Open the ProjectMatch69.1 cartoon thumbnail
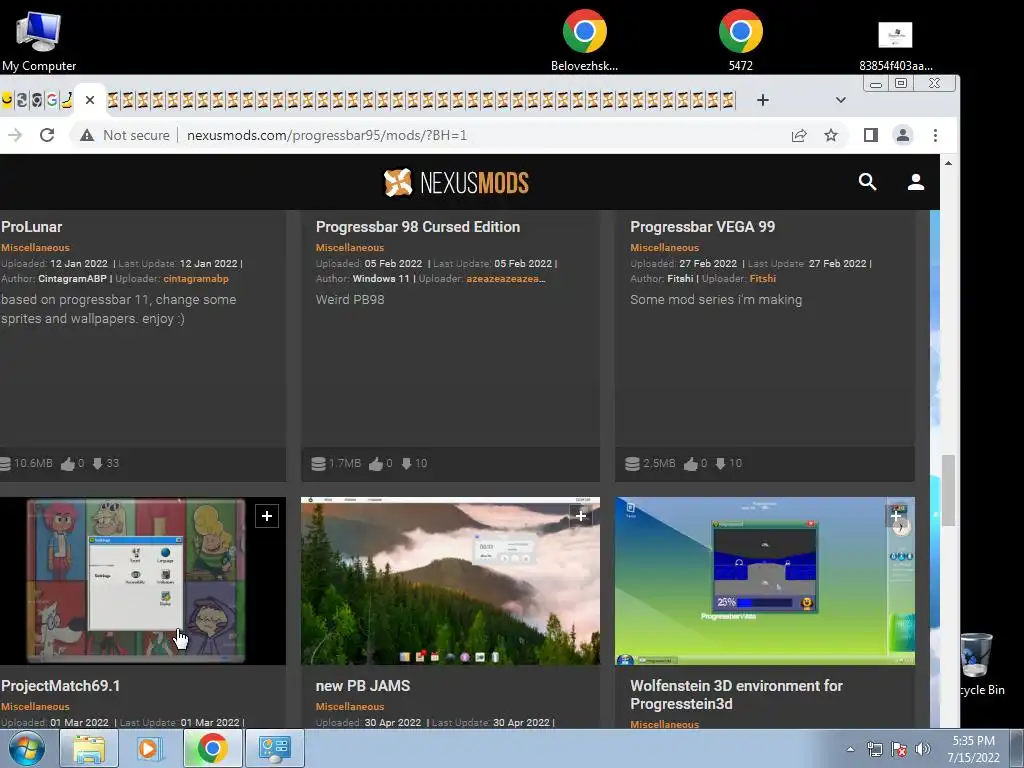 click(143, 581)
